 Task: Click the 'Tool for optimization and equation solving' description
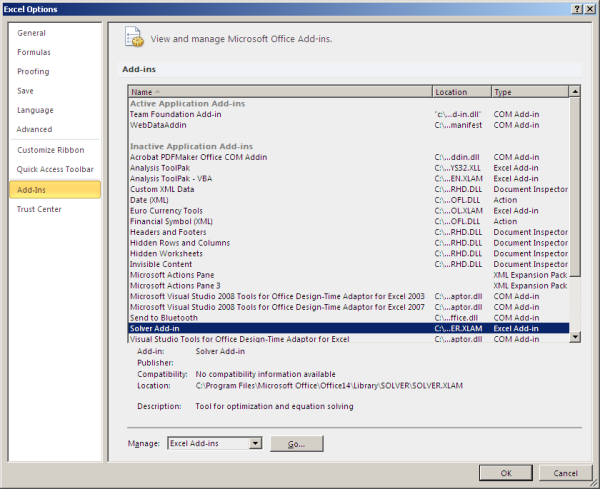point(274,406)
